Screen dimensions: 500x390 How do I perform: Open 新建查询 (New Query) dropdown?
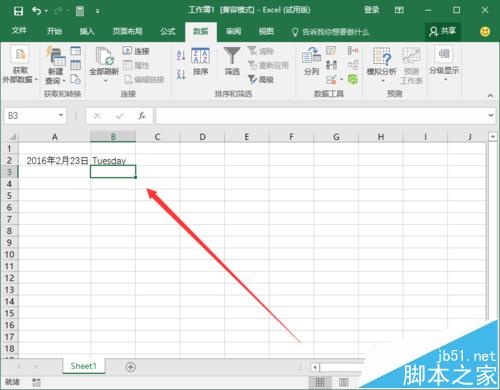tap(55, 65)
